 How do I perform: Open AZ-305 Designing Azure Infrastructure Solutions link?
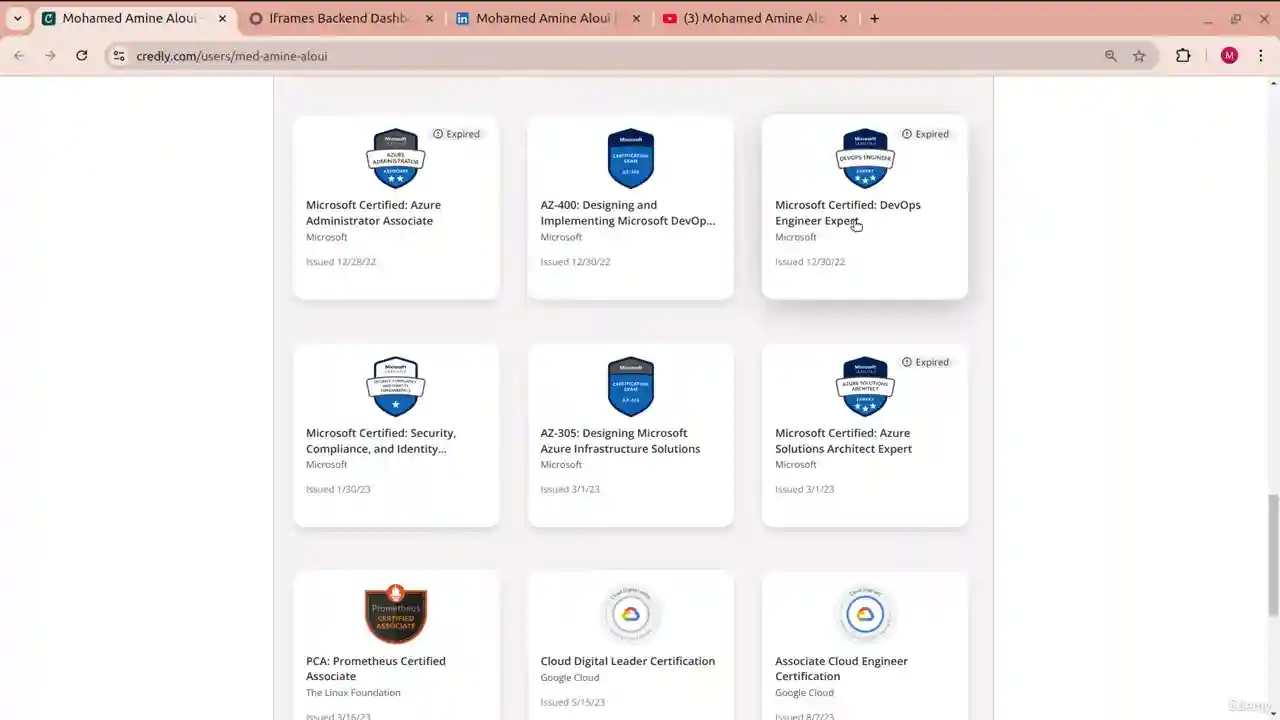[620, 441]
